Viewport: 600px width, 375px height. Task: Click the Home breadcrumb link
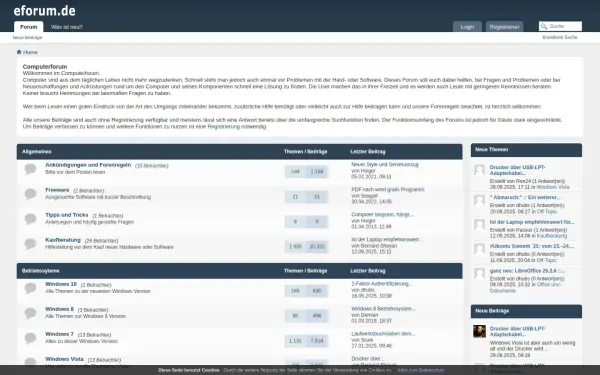[x=30, y=52]
